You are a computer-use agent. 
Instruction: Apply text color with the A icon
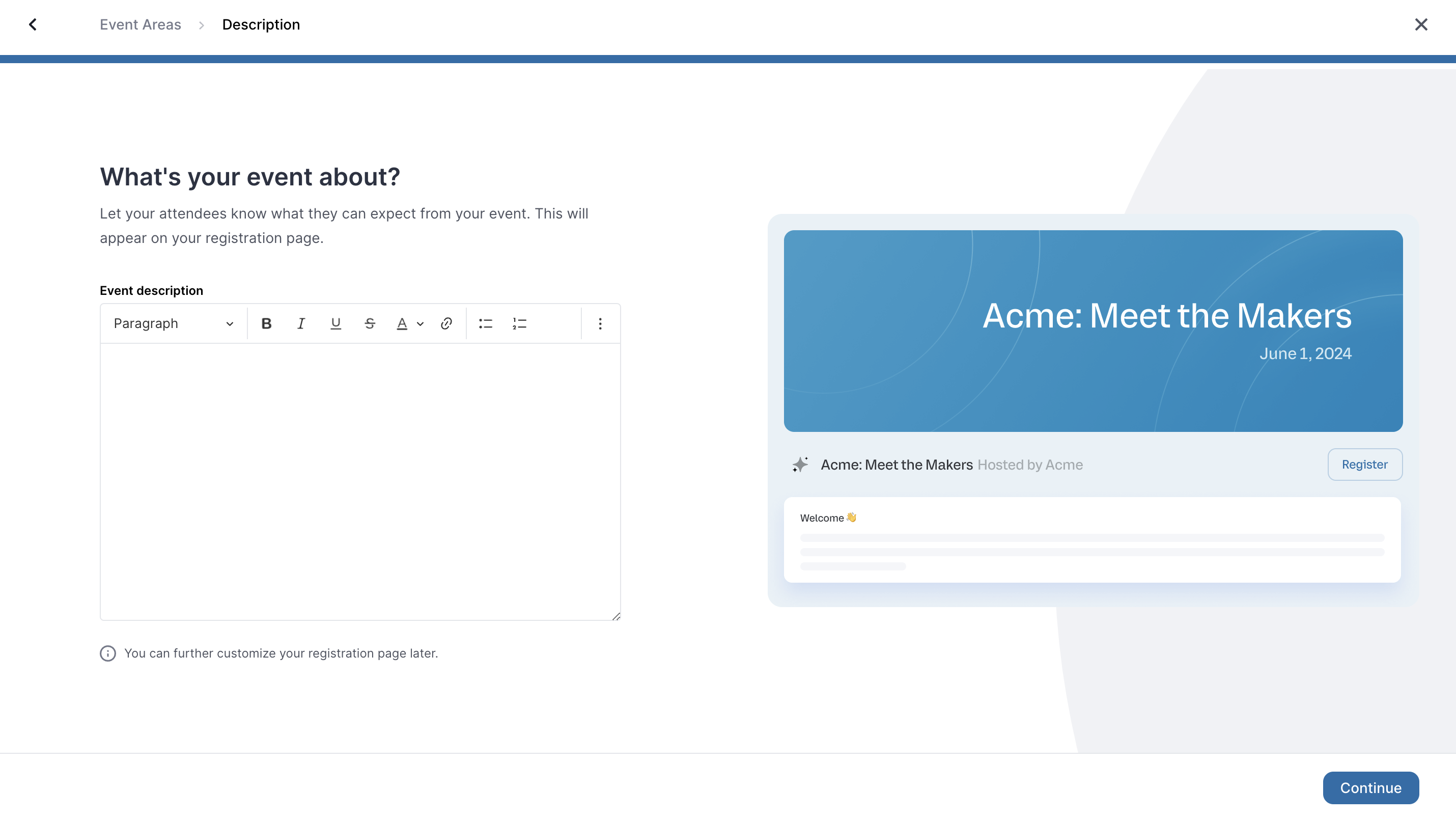point(402,323)
